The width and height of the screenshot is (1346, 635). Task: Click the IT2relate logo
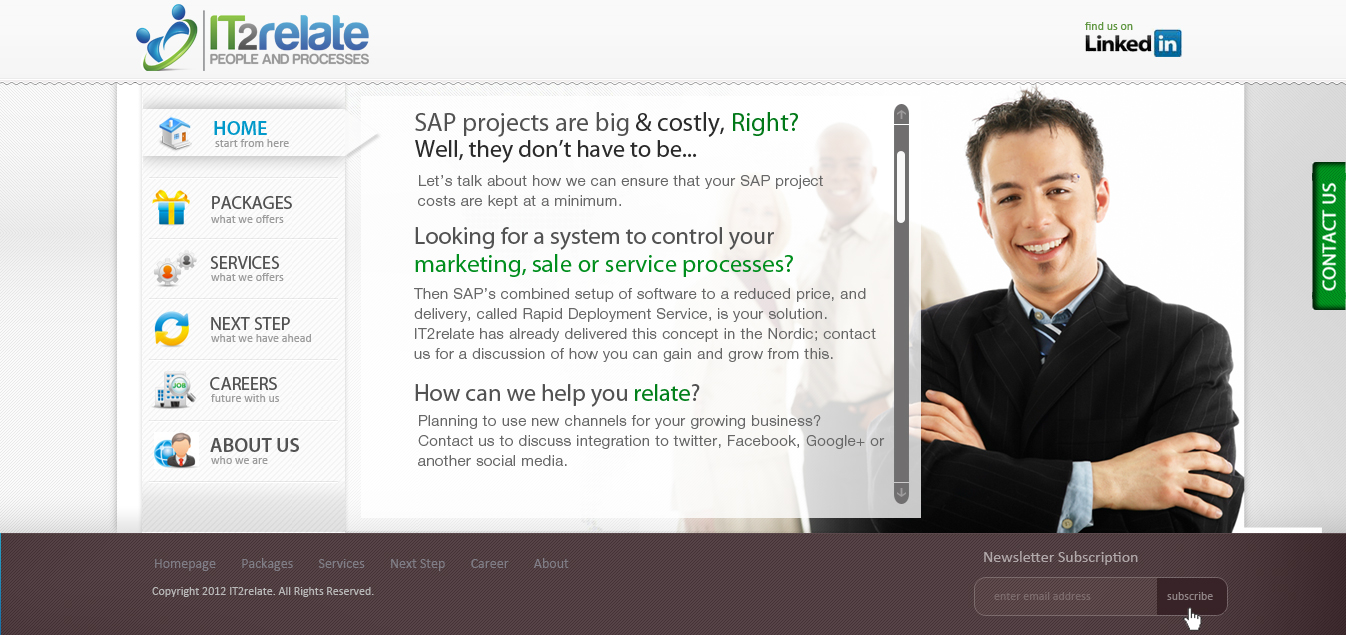pyautogui.click(x=253, y=39)
